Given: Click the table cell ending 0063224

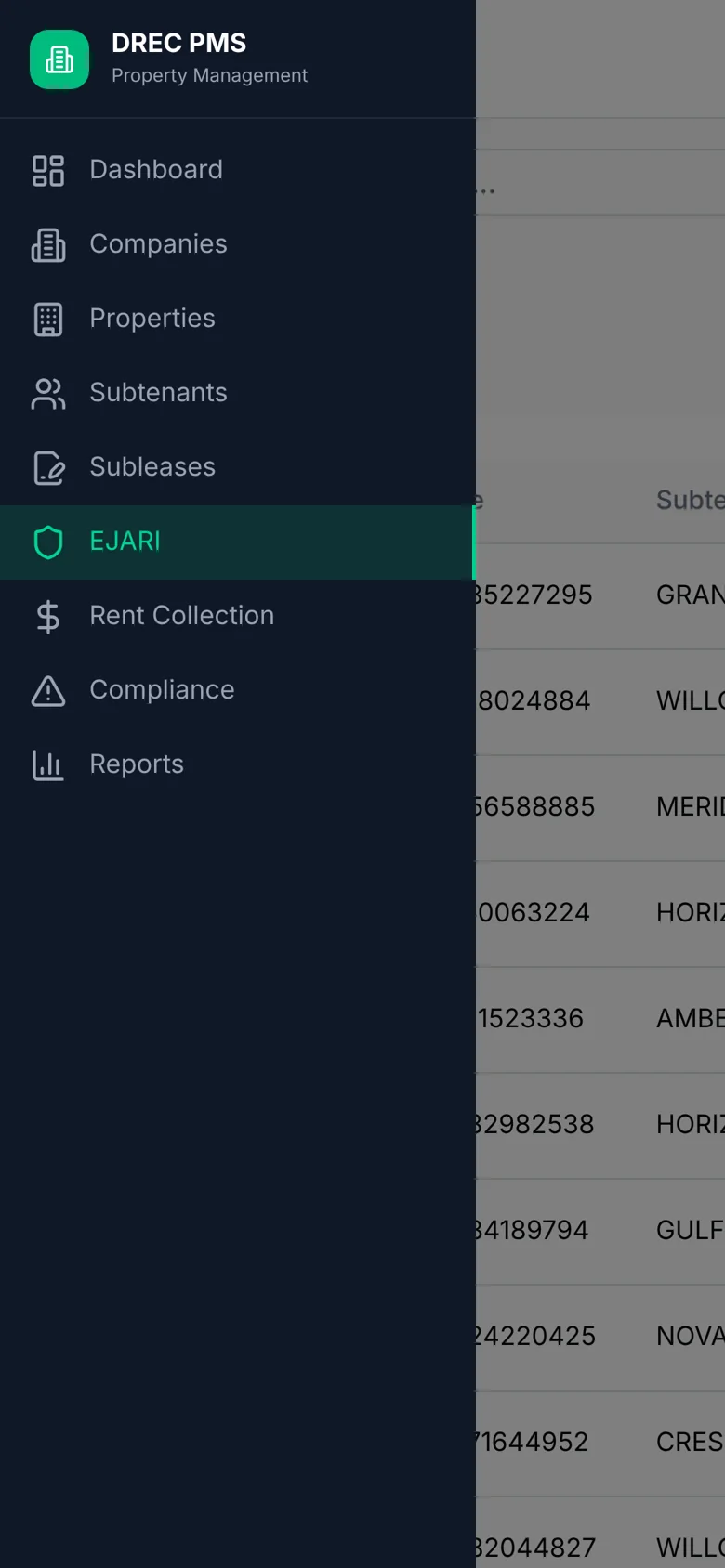Looking at the screenshot, I should point(534,913).
